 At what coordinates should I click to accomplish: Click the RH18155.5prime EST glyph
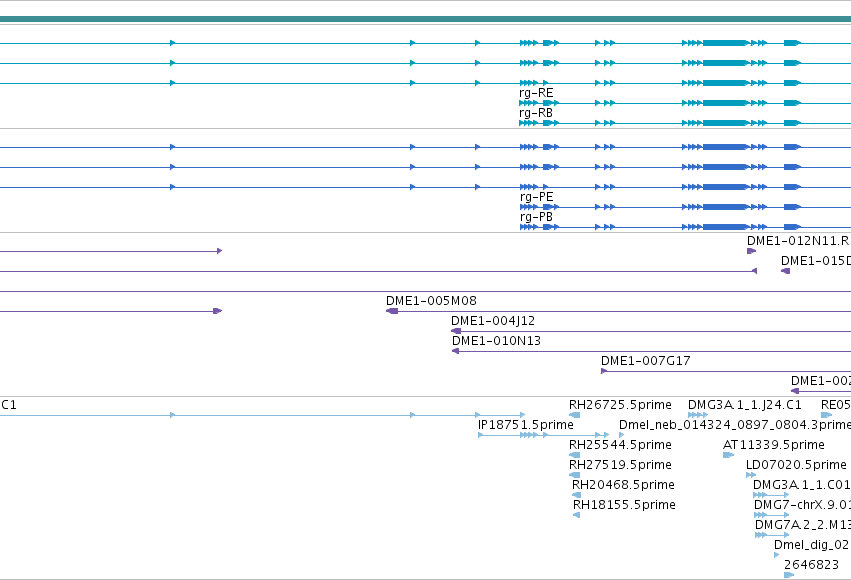tap(576, 515)
